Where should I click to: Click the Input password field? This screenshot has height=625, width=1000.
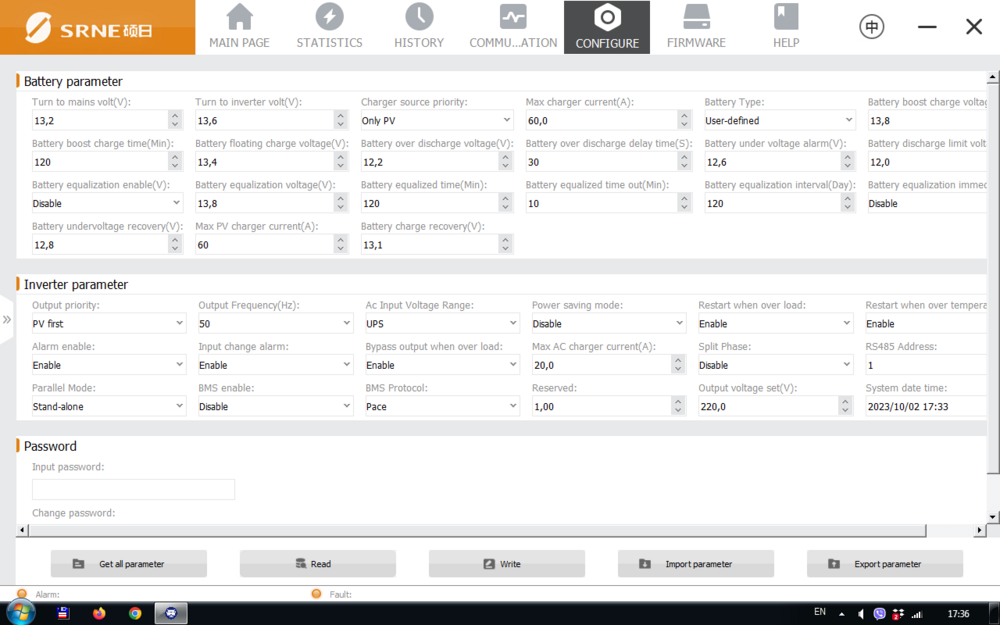(133, 489)
